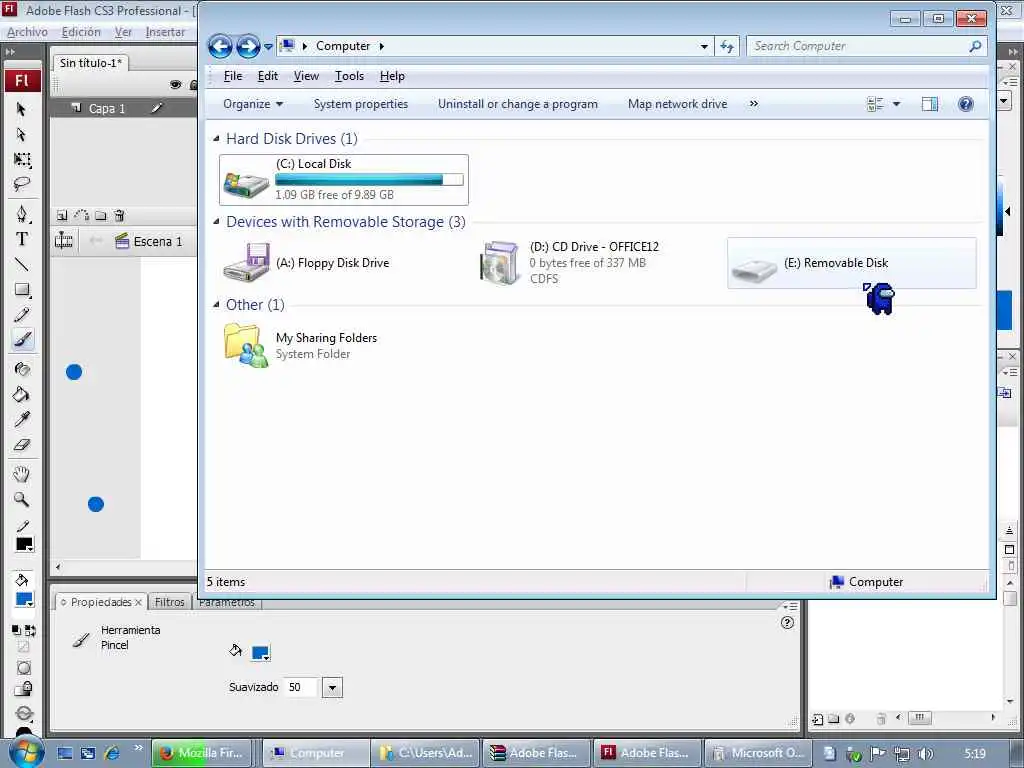Open the blue fill color swatch in toolbox
Screen dimensions: 1024x768
24,600
